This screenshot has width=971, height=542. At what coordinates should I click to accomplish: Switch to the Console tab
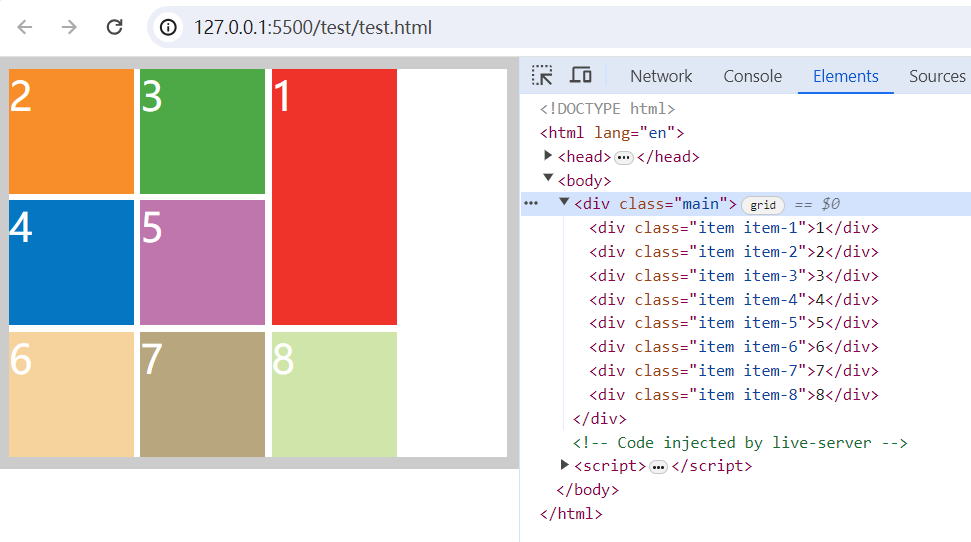tap(752, 76)
